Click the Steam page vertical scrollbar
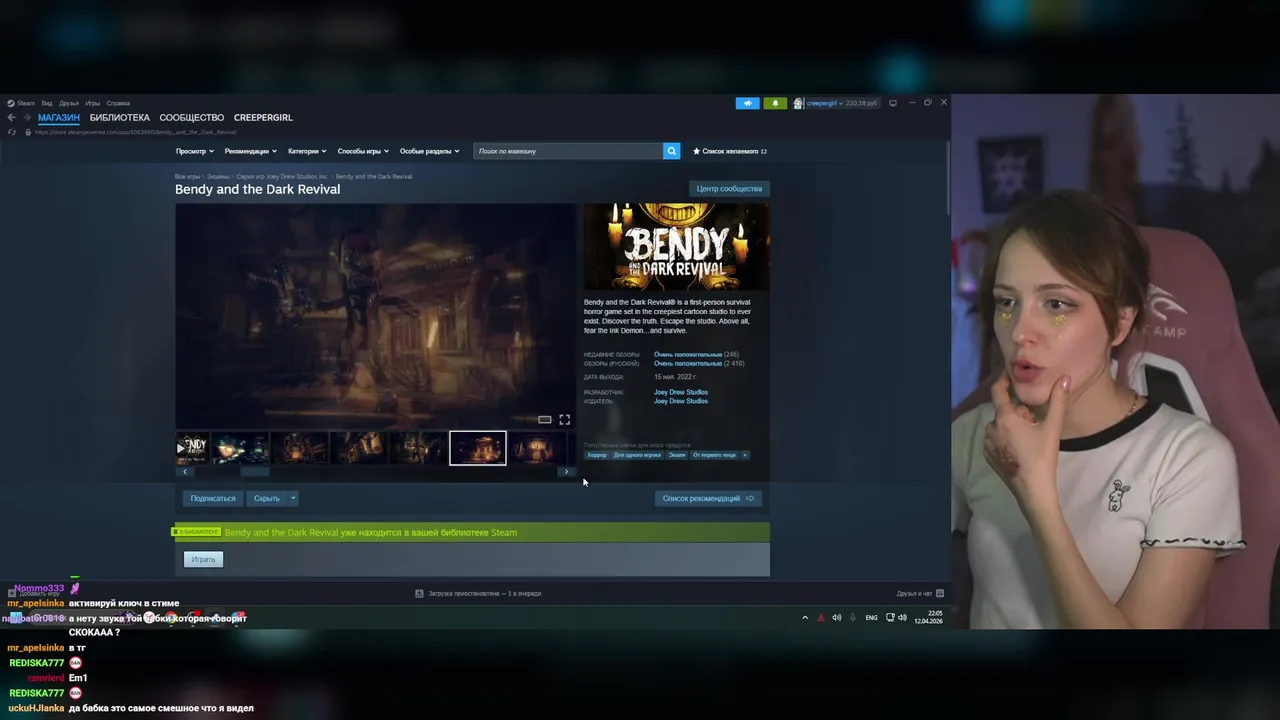This screenshot has height=720, width=1280. pos(947,178)
